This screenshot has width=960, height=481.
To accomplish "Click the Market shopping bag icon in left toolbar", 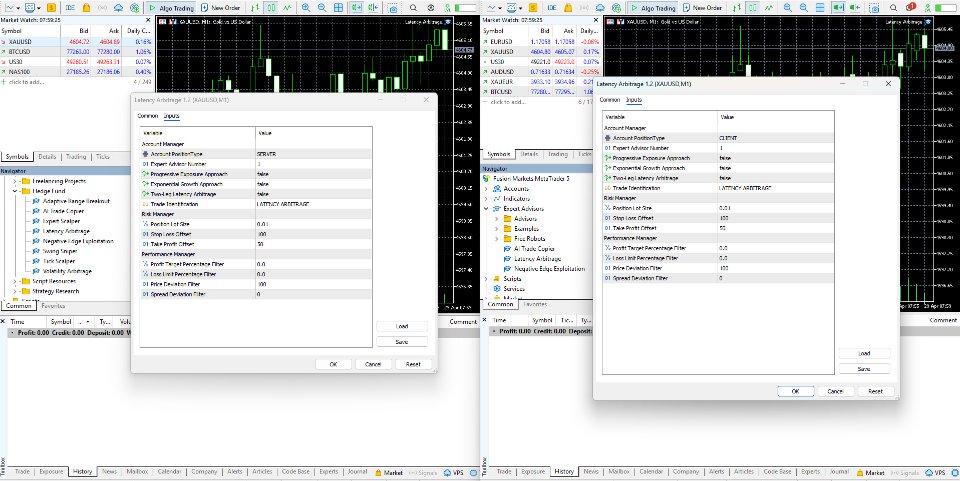I will (86, 8).
